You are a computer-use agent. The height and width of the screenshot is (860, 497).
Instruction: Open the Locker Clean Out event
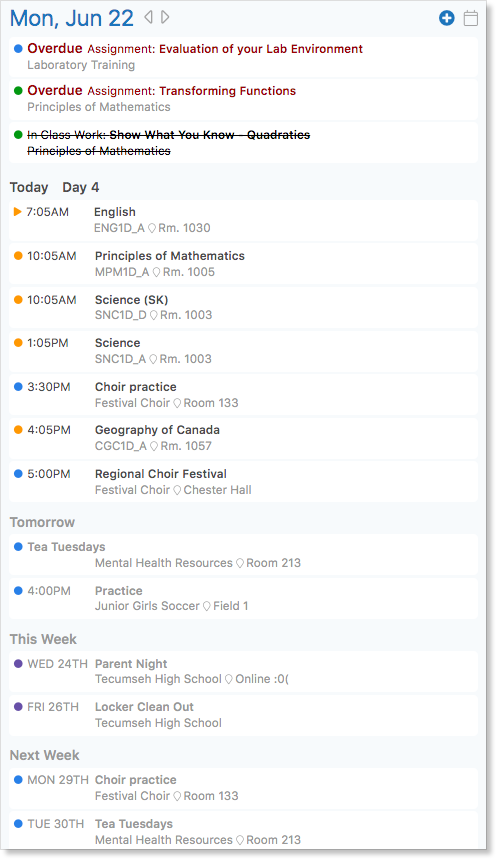(x=243, y=715)
